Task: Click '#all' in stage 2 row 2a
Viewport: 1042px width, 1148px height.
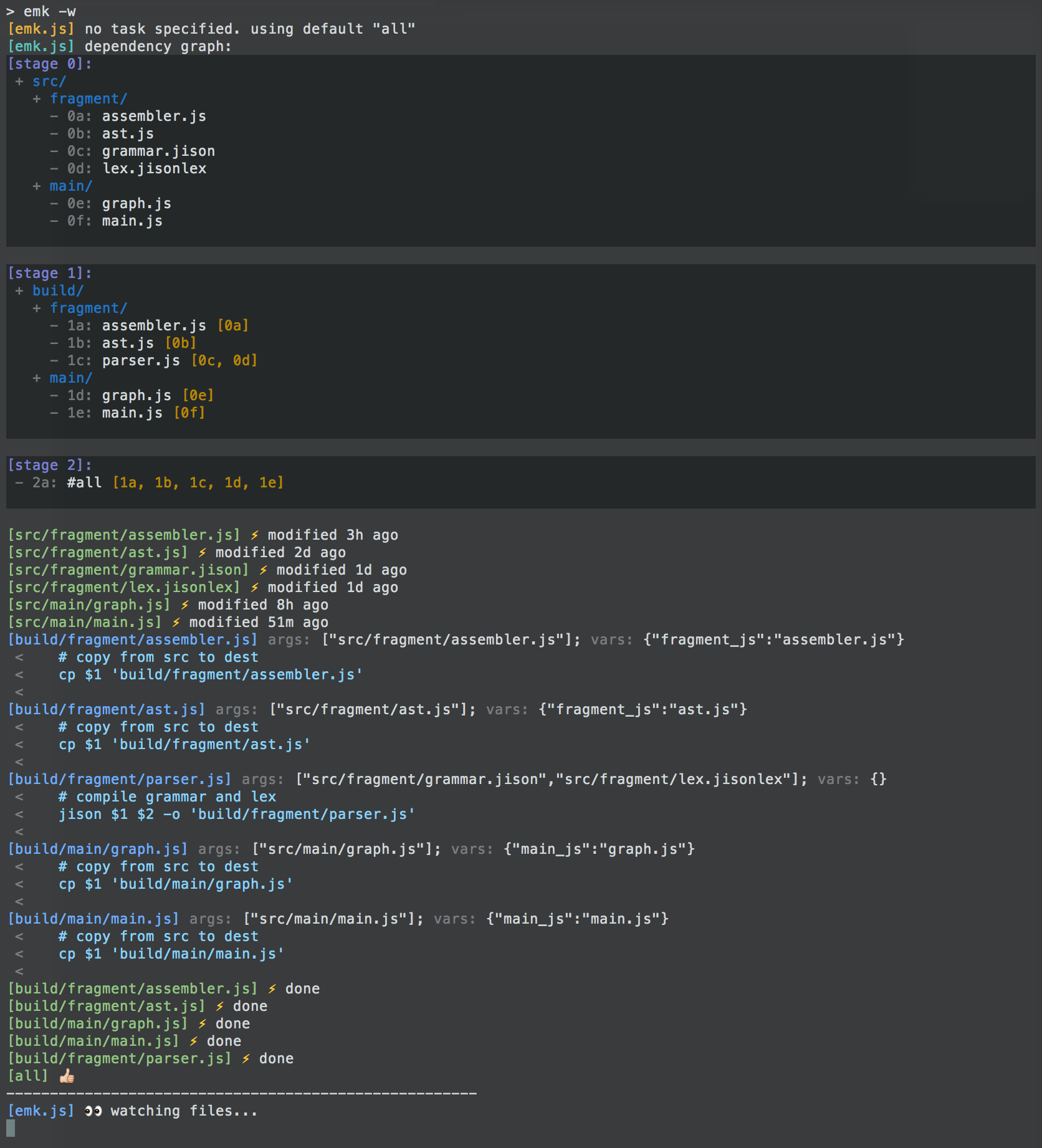Action: coord(84,483)
